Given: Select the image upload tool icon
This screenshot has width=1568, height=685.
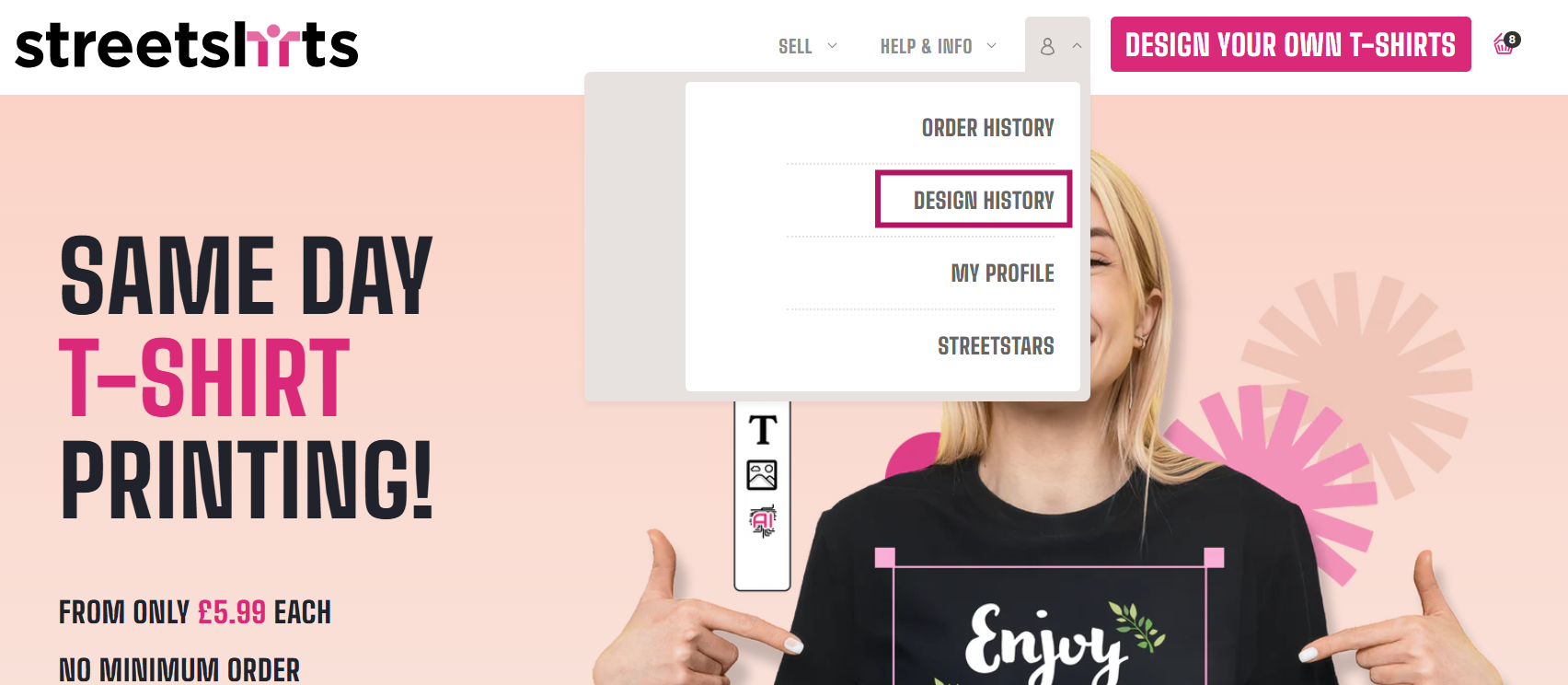Looking at the screenshot, I should tap(762, 475).
